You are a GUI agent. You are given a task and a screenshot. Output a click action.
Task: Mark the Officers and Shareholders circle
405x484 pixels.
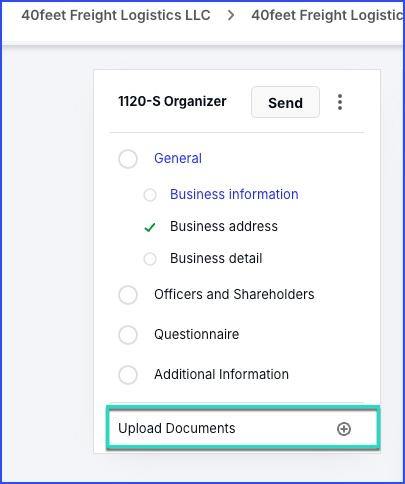pyautogui.click(x=128, y=295)
